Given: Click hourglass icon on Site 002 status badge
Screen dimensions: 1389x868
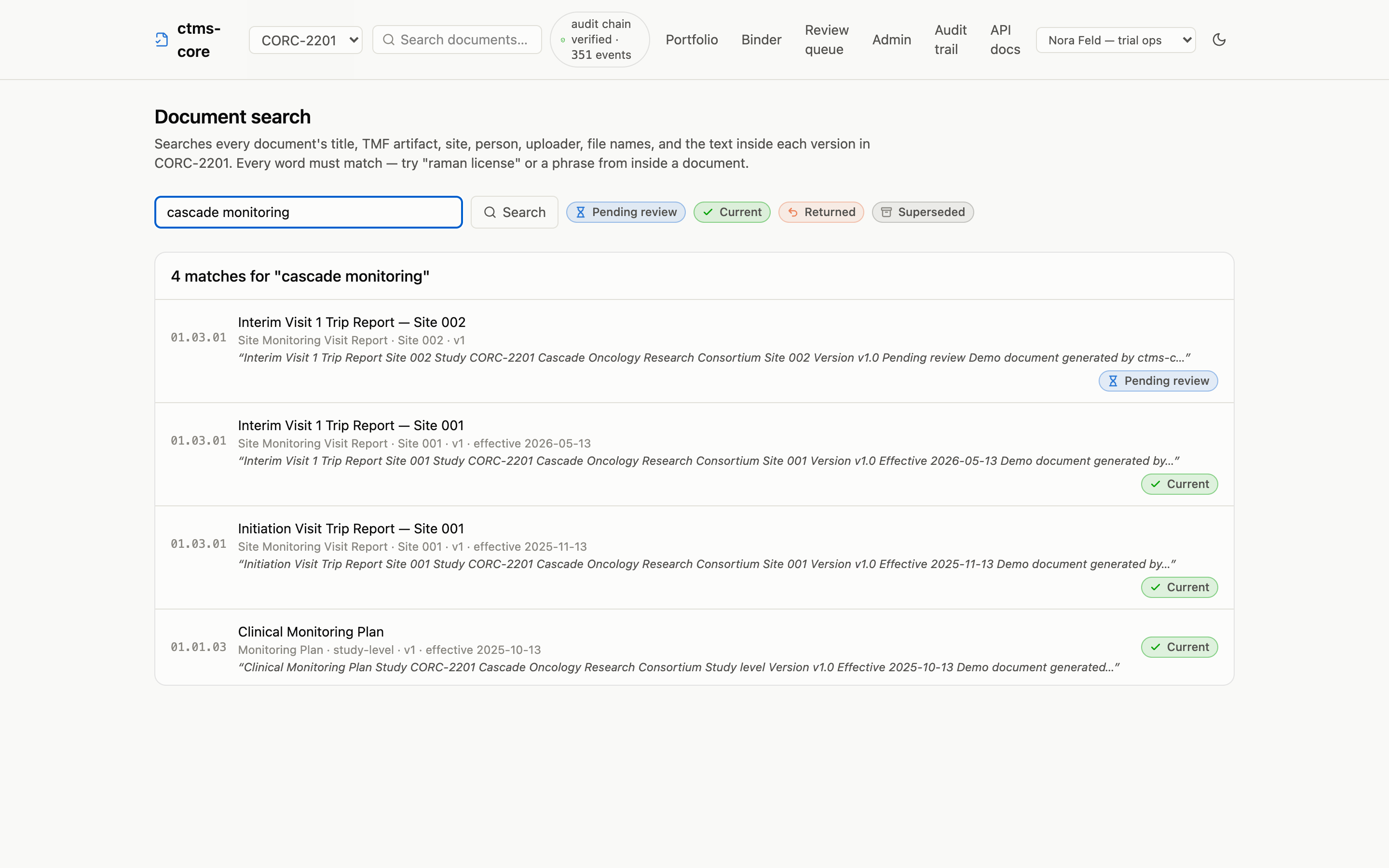Looking at the screenshot, I should coord(1113,381).
